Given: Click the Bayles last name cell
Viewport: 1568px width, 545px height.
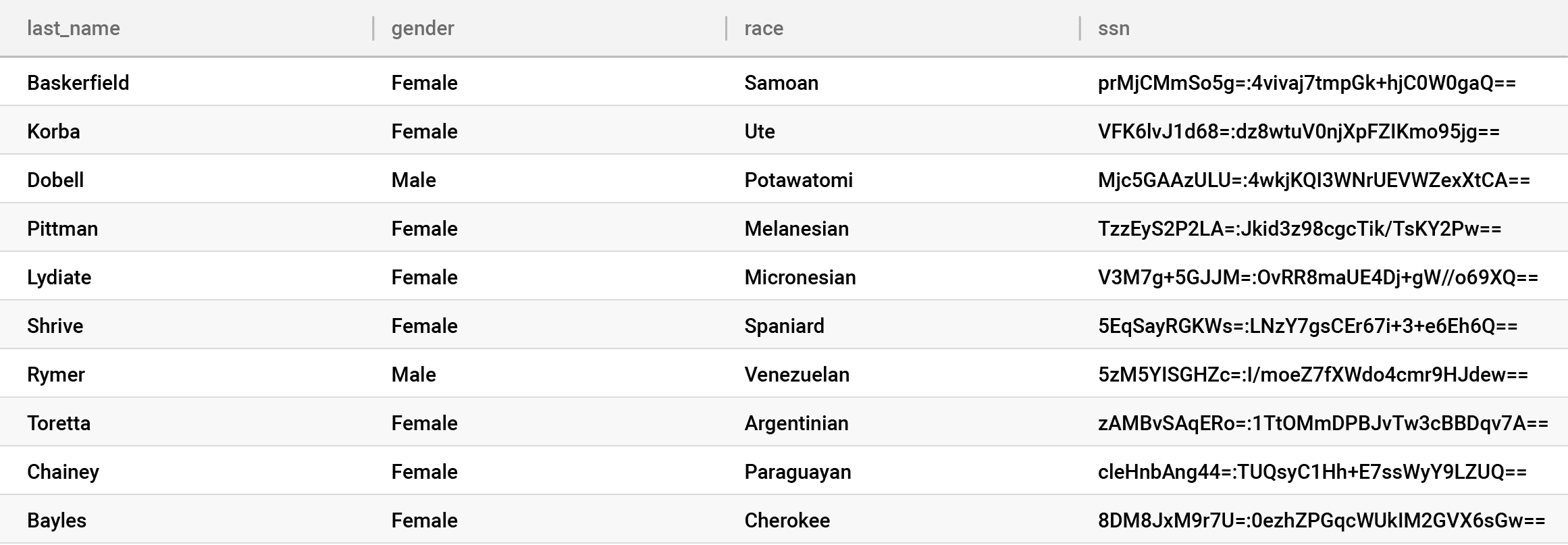Looking at the screenshot, I should 57,520.
